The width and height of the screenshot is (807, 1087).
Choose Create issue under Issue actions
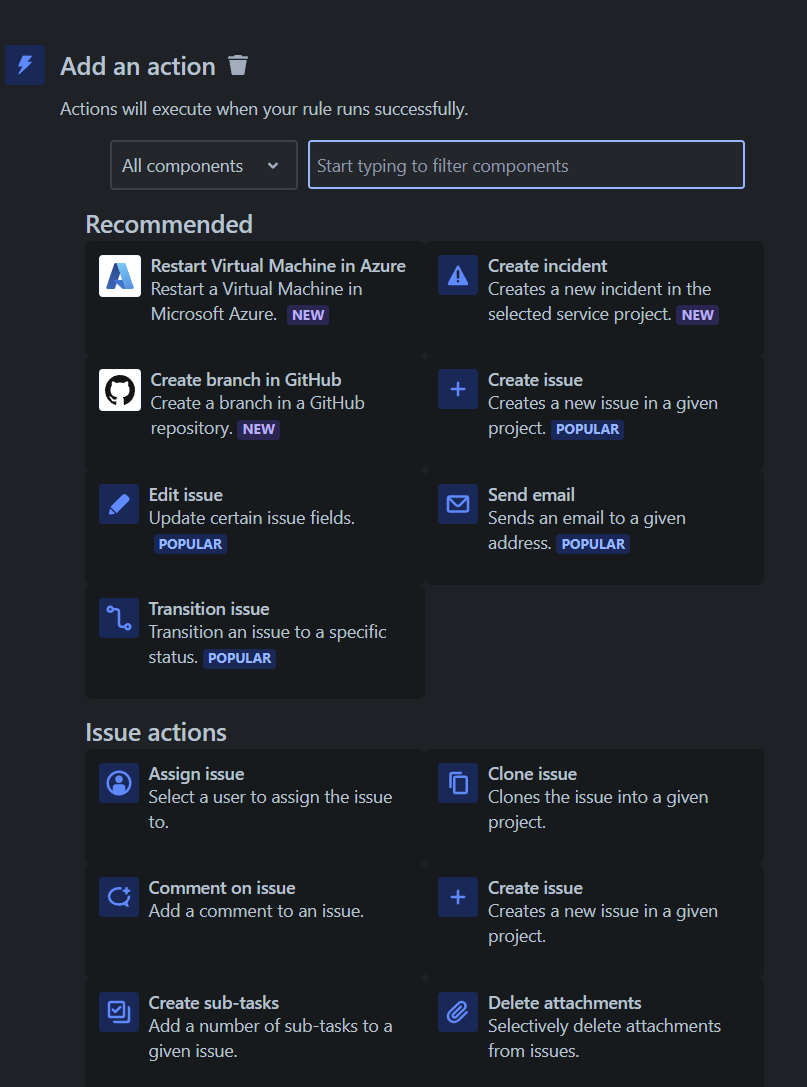594,921
